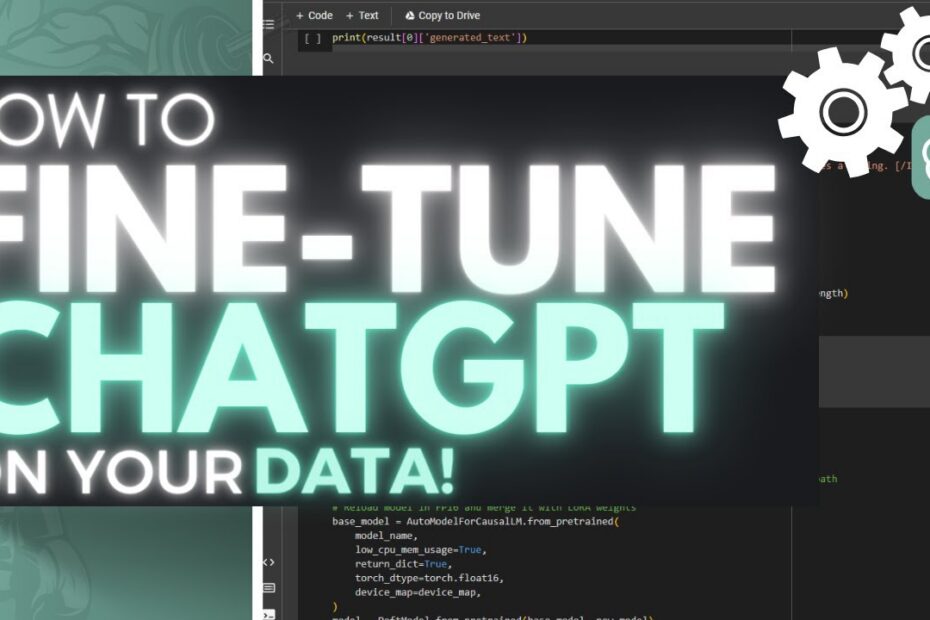The width and height of the screenshot is (930, 620).
Task: Click the comment about reloading model in FP16
Action: [484, 508]
